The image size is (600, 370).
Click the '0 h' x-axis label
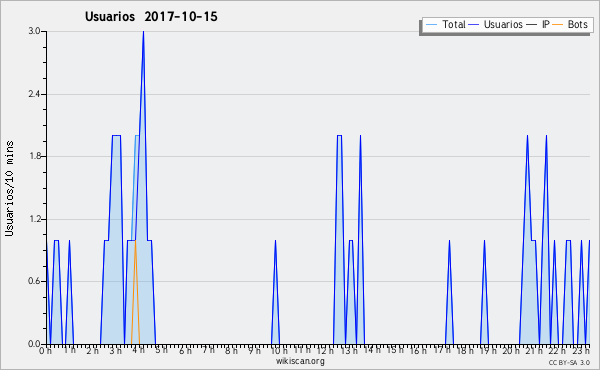point(45,350)
